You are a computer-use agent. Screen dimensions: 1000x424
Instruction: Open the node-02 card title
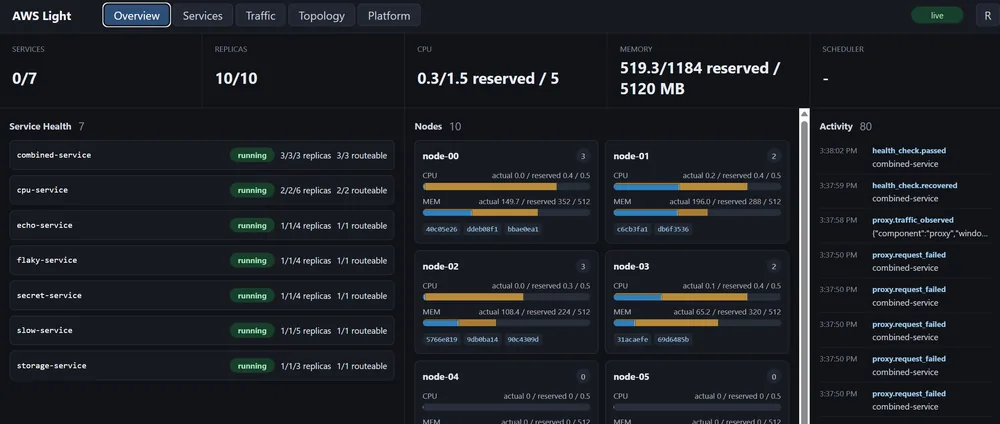coord(440,267)
